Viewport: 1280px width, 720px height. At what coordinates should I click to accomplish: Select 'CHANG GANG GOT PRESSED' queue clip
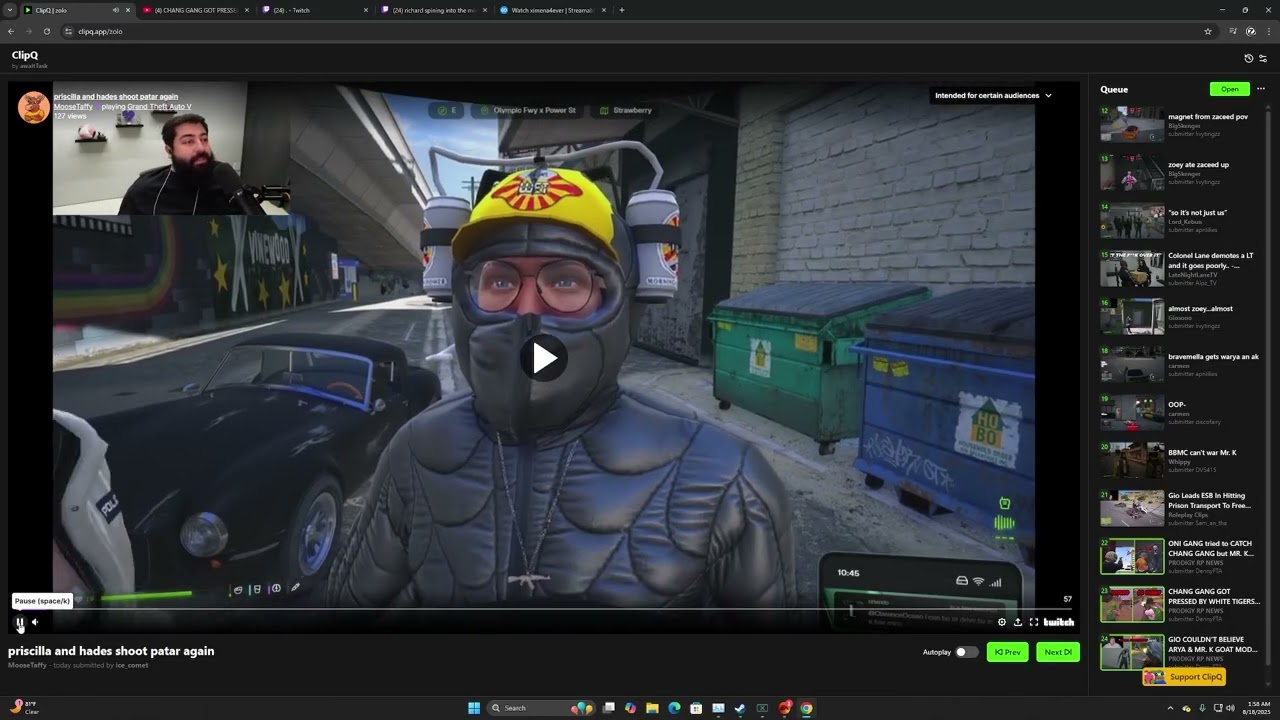tap(1180, 604)
